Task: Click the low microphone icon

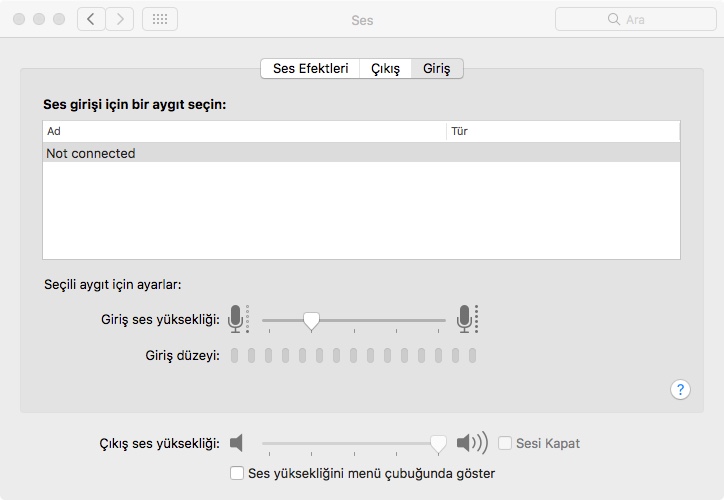Action: click(x=236, y=319)
